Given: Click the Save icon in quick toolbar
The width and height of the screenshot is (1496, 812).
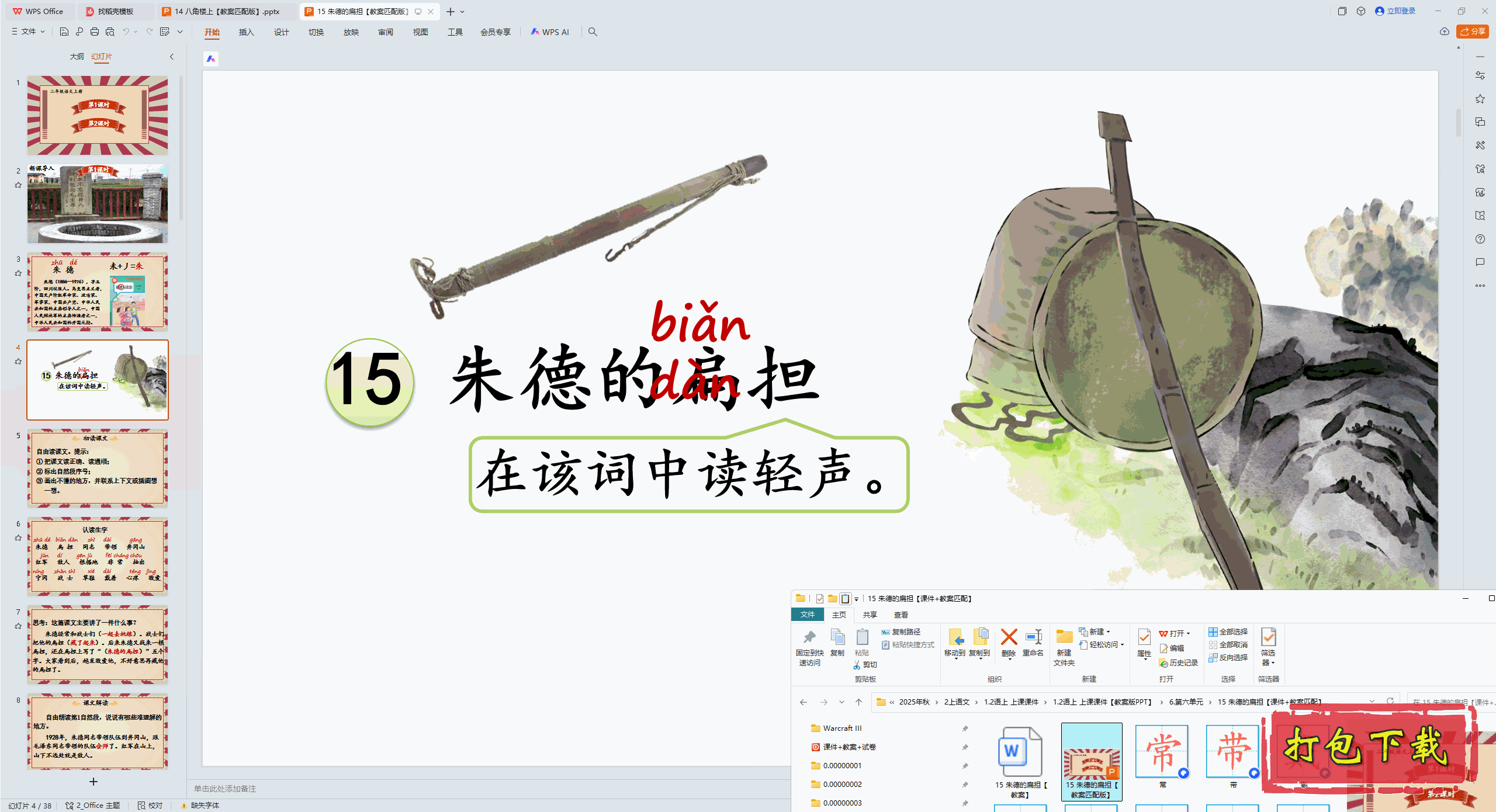Looking at the screenshot, I should [64, 32].
